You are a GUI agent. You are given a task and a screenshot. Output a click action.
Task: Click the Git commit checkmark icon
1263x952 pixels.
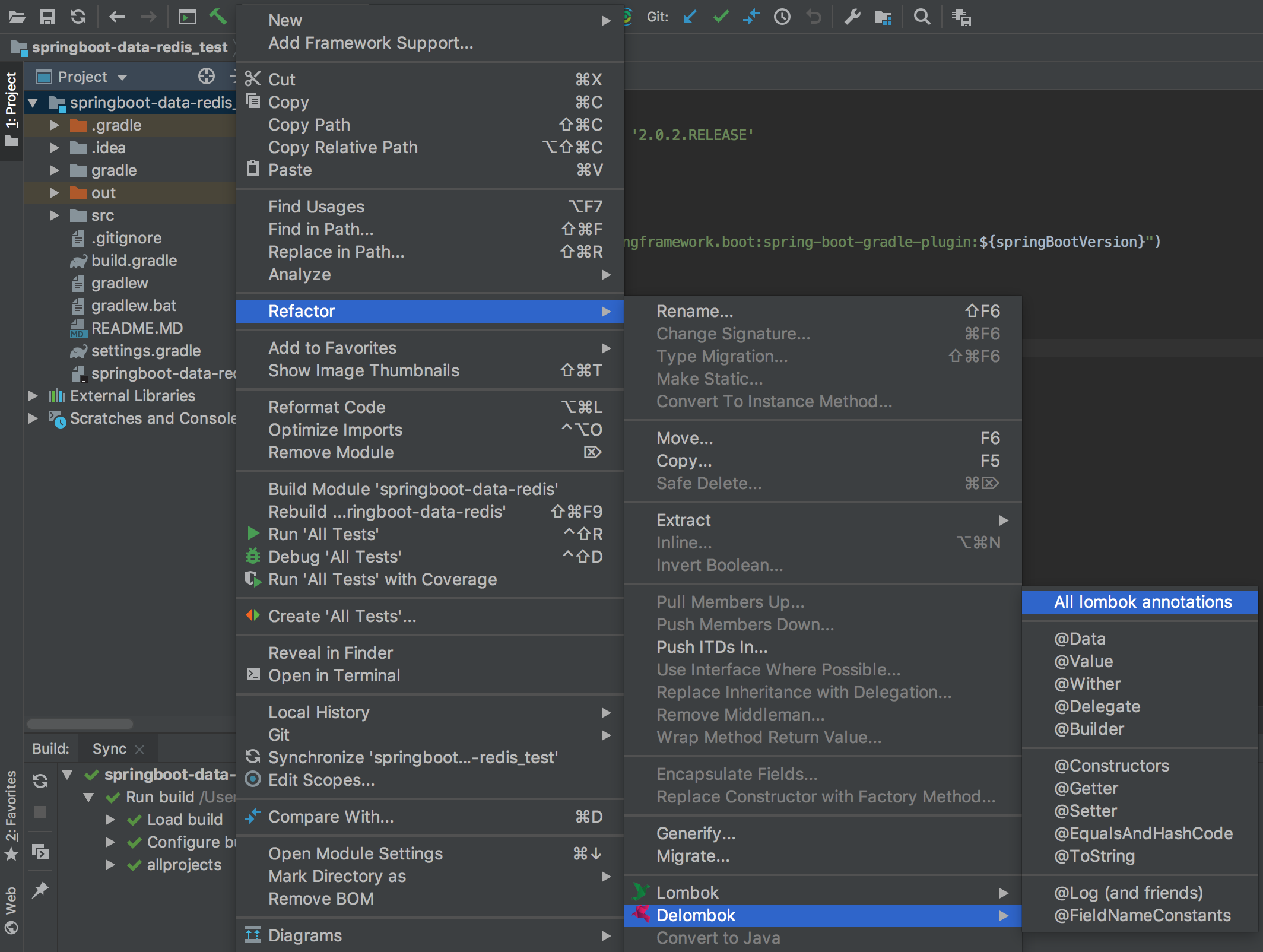(x=721, y=17)
